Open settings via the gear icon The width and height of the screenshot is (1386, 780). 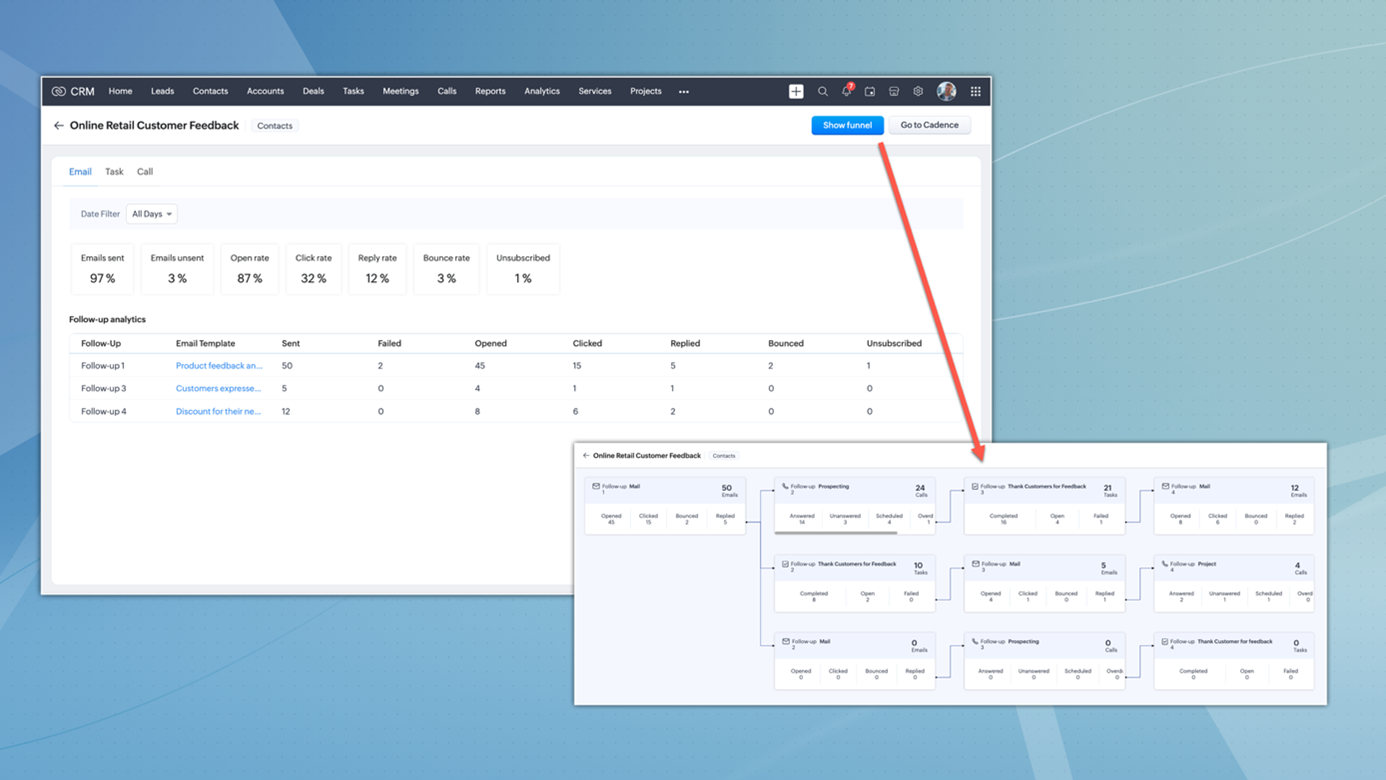918,91
